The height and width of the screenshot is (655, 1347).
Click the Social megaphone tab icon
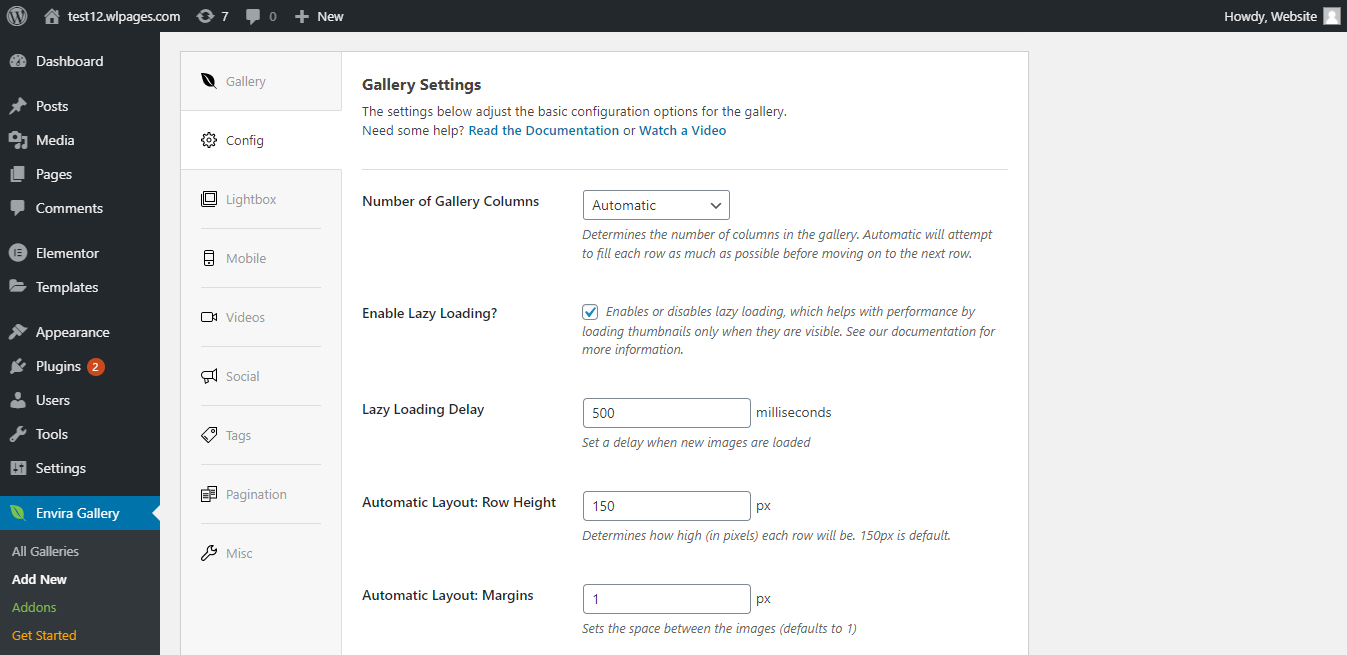209,376
